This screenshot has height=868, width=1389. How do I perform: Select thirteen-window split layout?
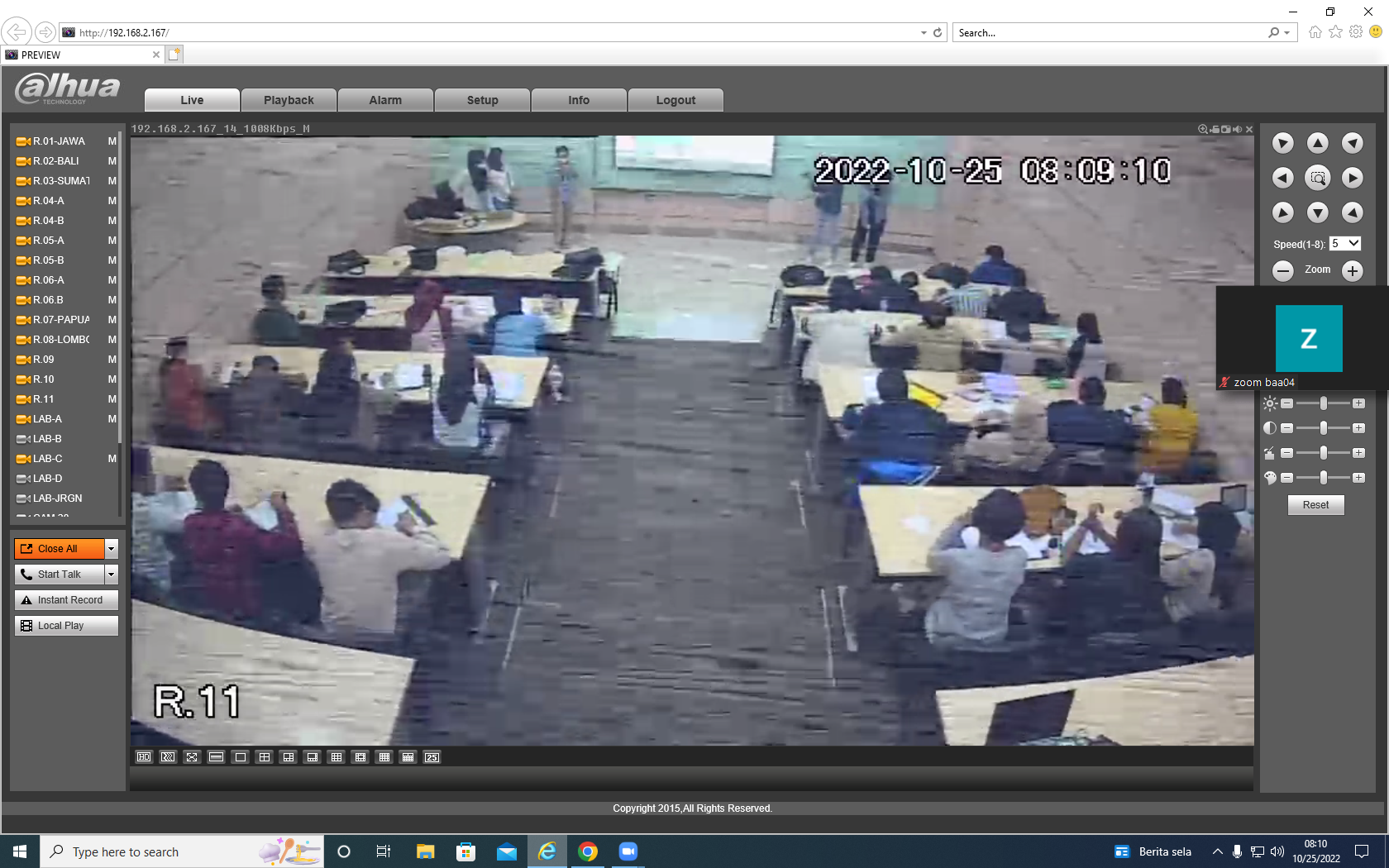tap(360, 757)
